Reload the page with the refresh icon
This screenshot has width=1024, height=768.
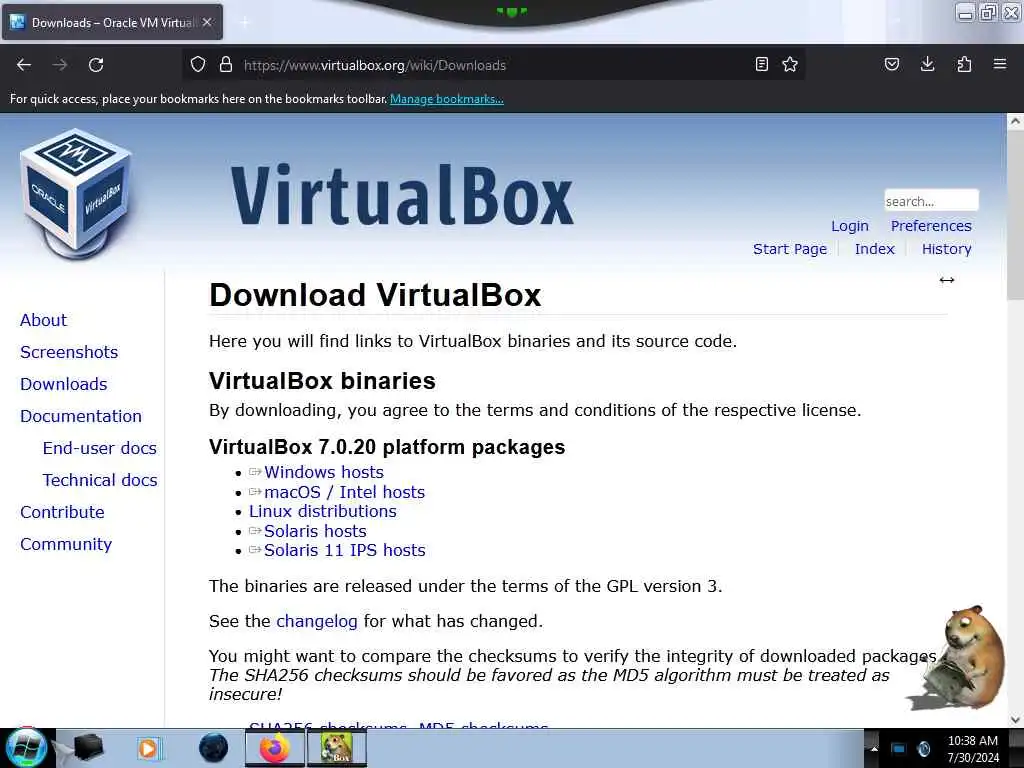(96, 65)
